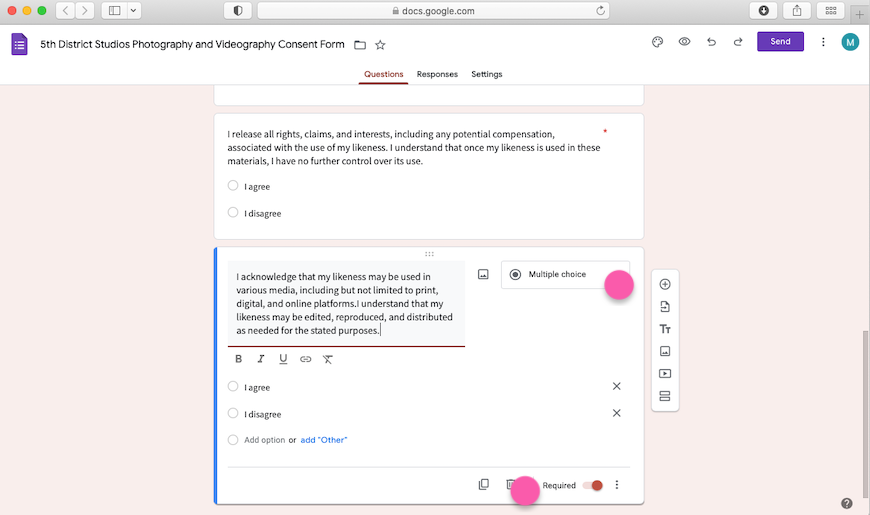Click the purple Send button
The height and width of the screenshot is (515, 870).
coord(780,42)
